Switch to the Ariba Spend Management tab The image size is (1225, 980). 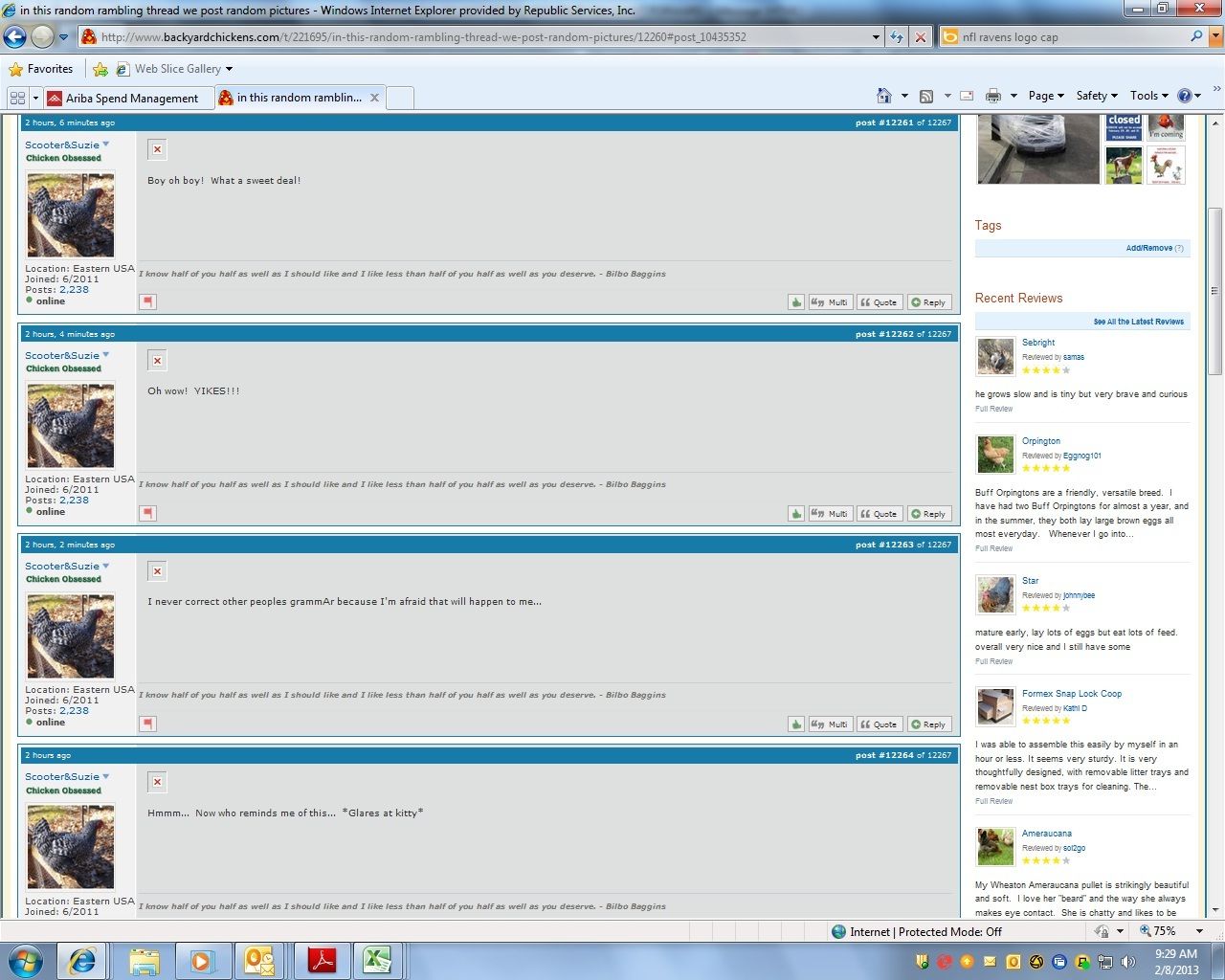(x=122, y=98)
